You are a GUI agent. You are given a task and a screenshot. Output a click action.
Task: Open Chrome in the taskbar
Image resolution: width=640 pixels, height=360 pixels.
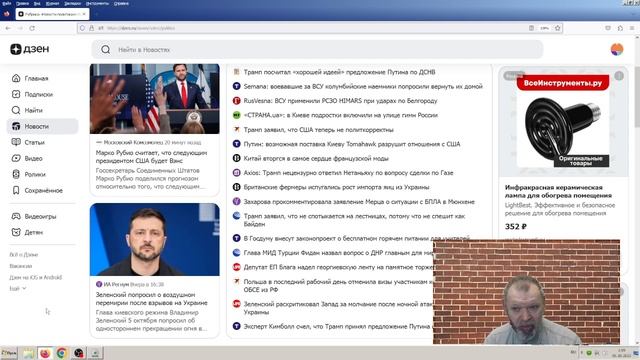(x=62, y=353)
